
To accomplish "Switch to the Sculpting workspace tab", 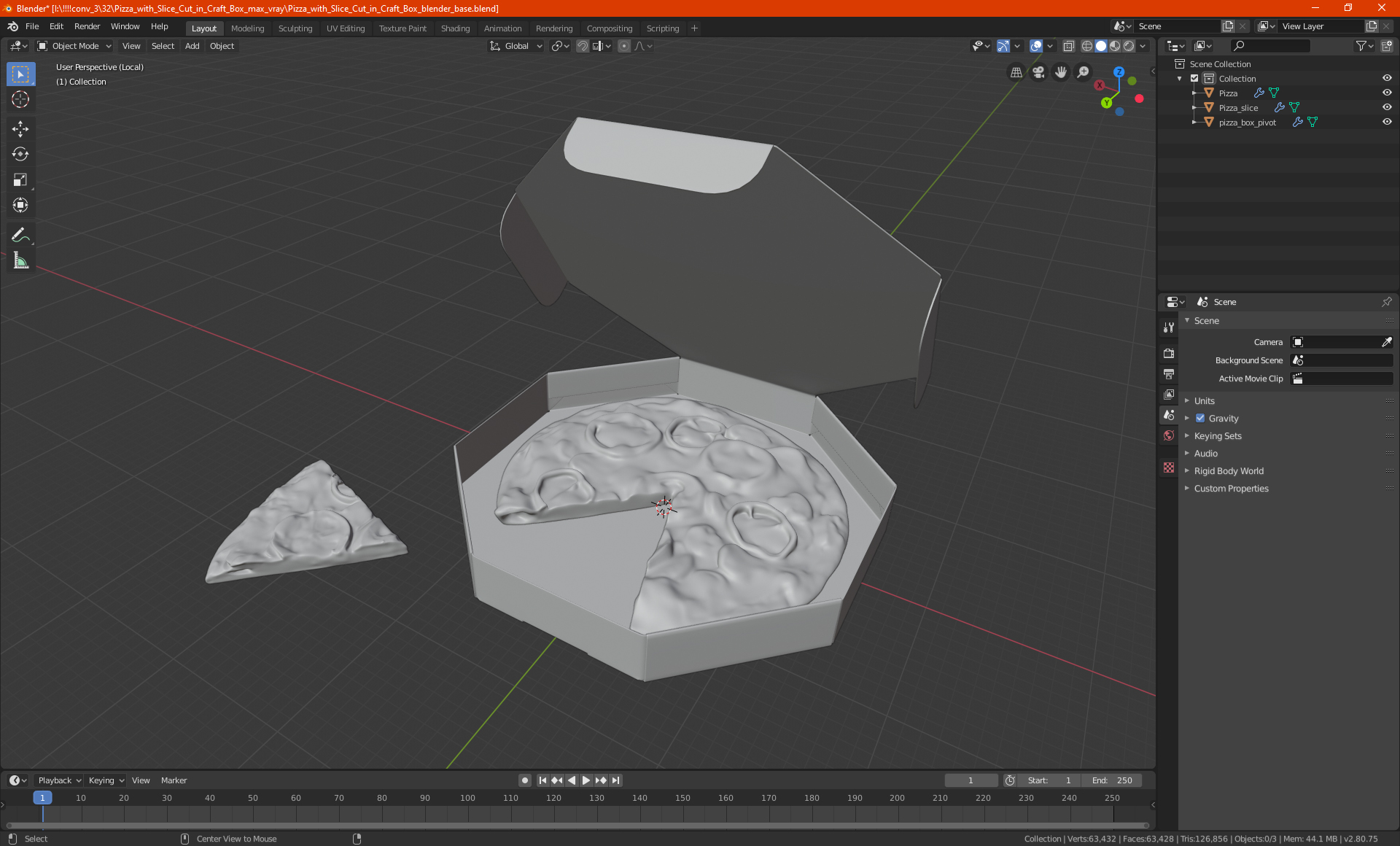I will [x=295, y=28].
